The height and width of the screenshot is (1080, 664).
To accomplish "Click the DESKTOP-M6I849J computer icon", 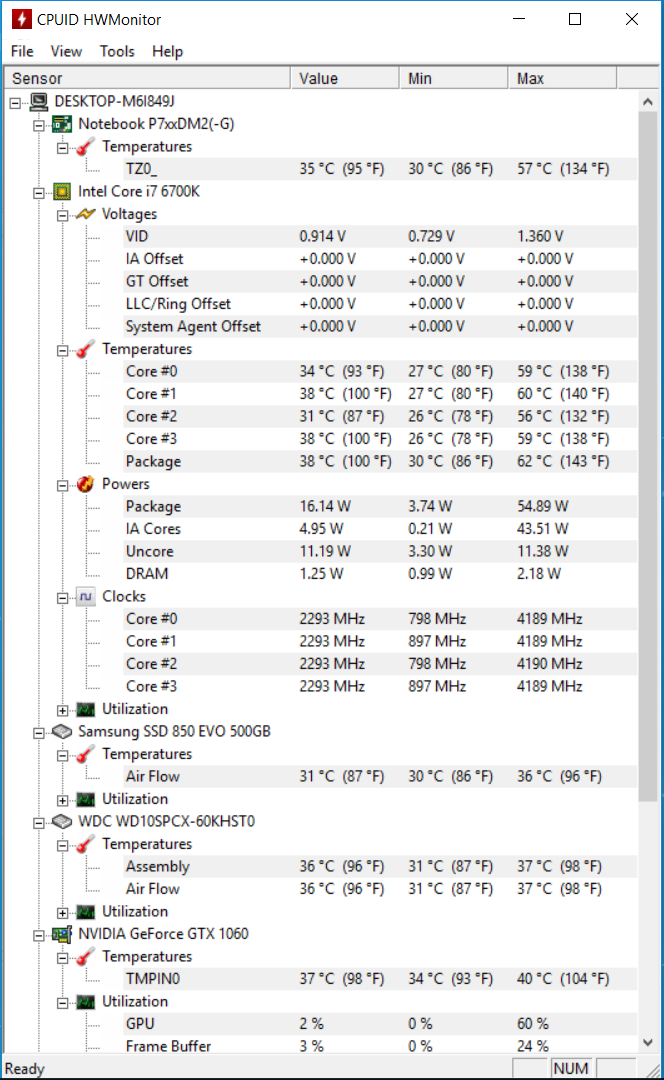I will [x=39, y=102].
